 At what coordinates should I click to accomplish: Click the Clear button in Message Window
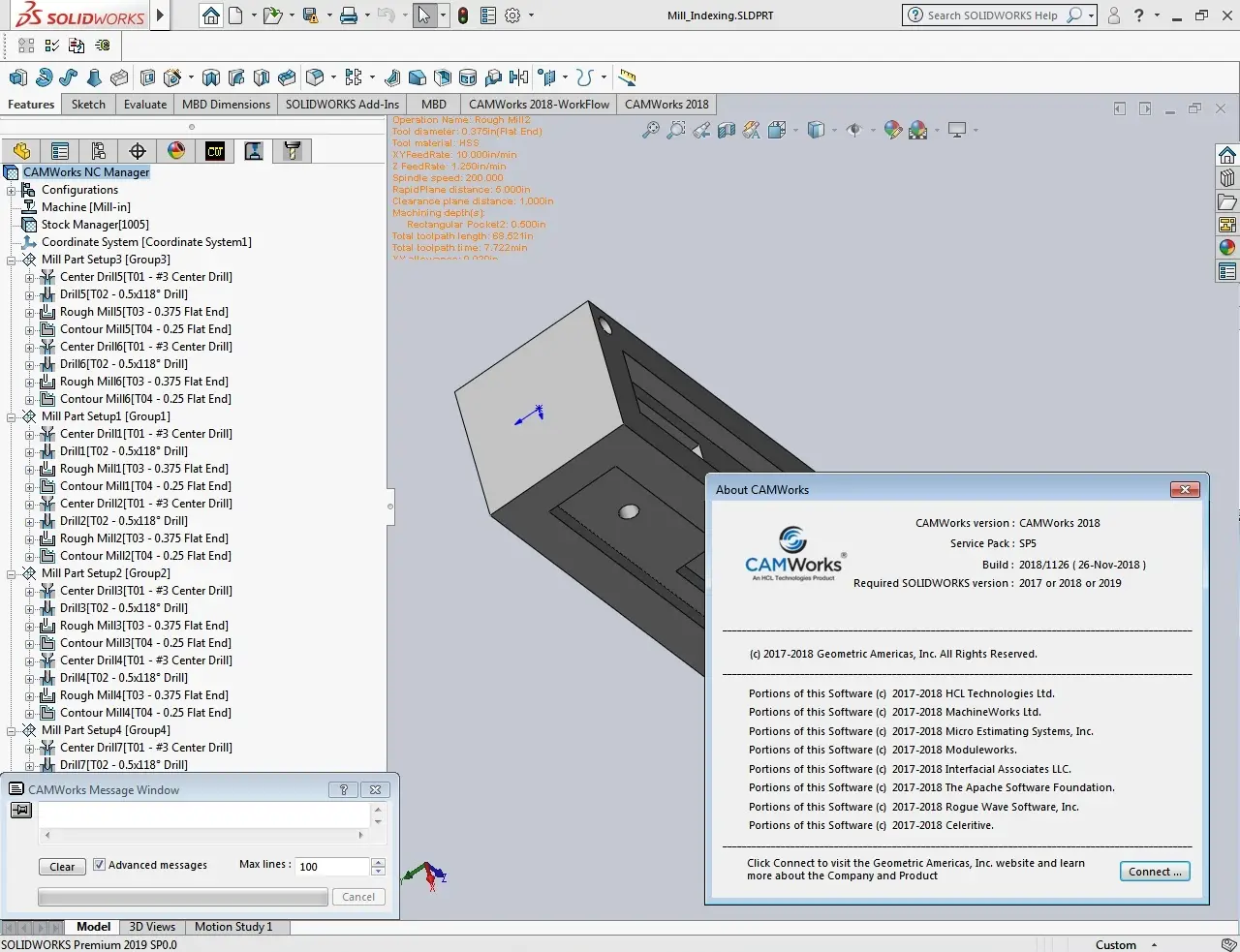pos(62,867)
